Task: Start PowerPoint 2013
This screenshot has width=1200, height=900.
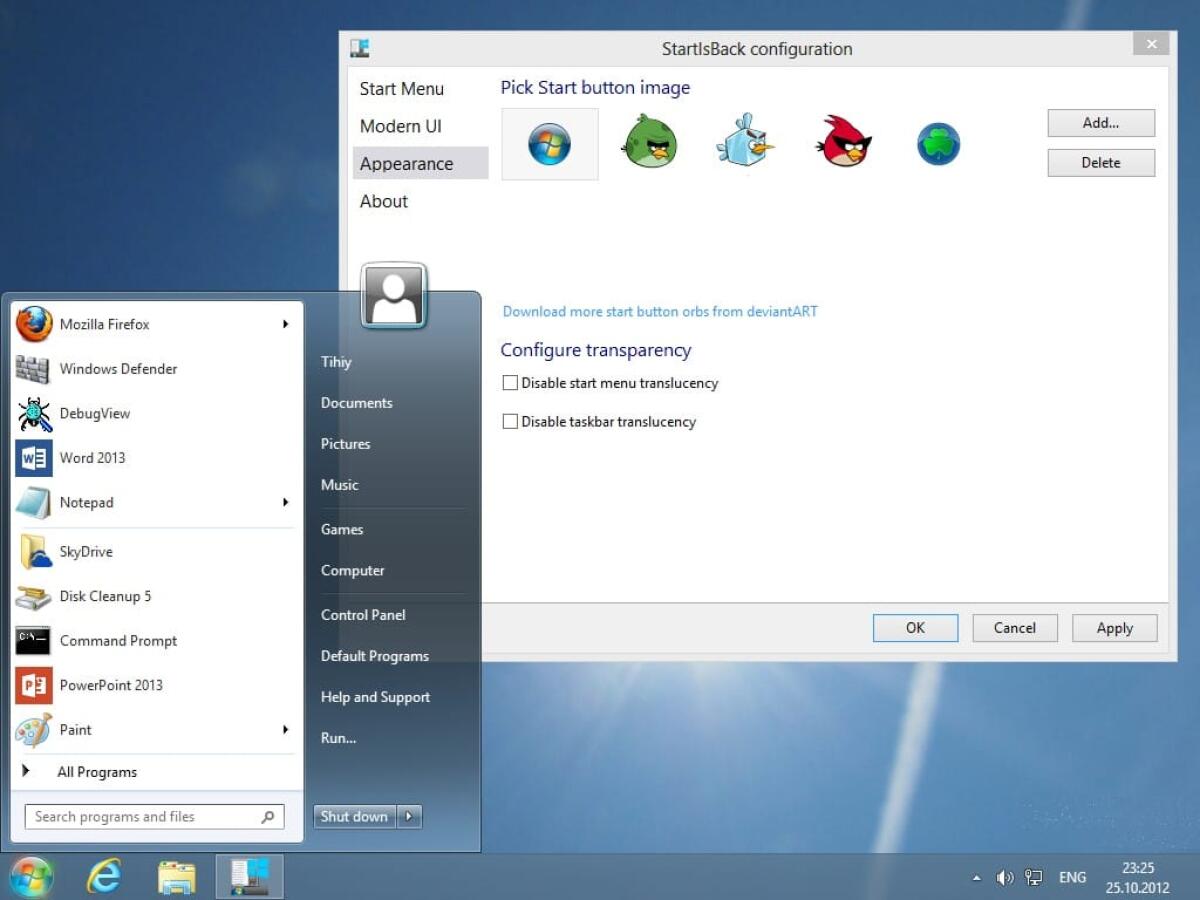Action: click(112, 685)
